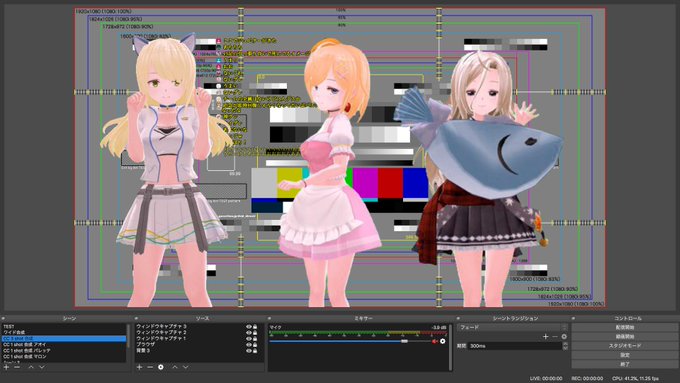Image resolution: width=680 pixels, height=383 pixels.
Task: Enable スタジオモード button
Action: click(x=624, y=346)
